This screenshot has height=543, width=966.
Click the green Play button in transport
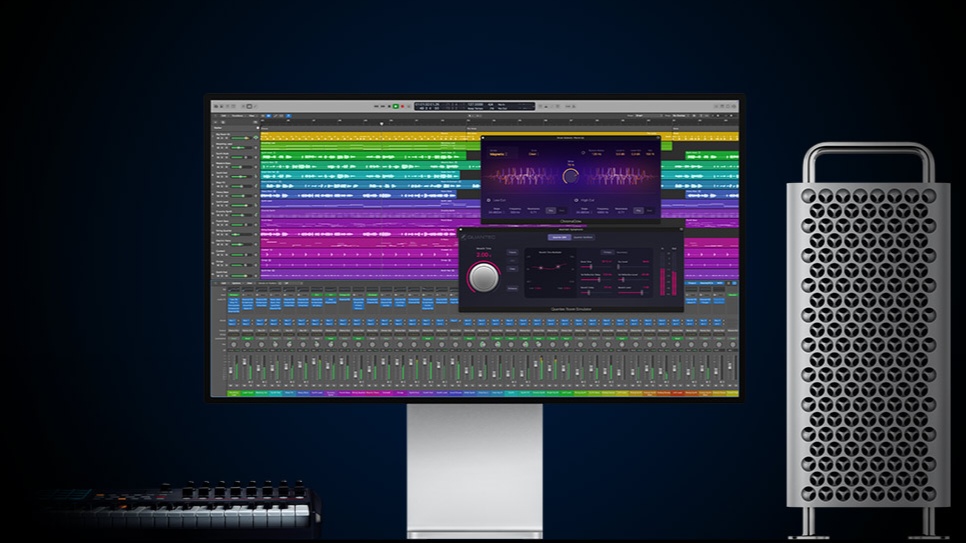point(395,106)
